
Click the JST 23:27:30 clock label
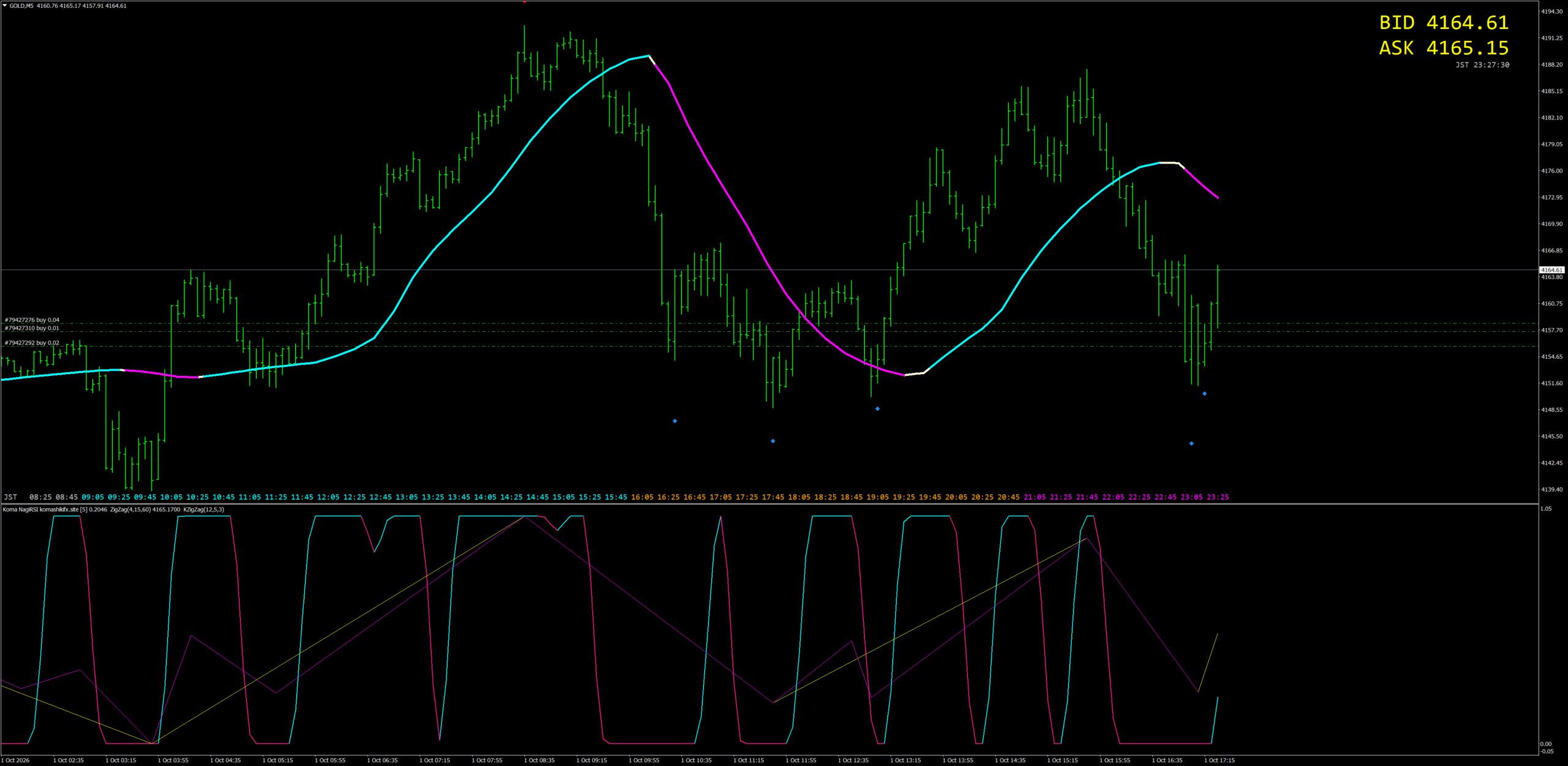tap(1482, 65)
